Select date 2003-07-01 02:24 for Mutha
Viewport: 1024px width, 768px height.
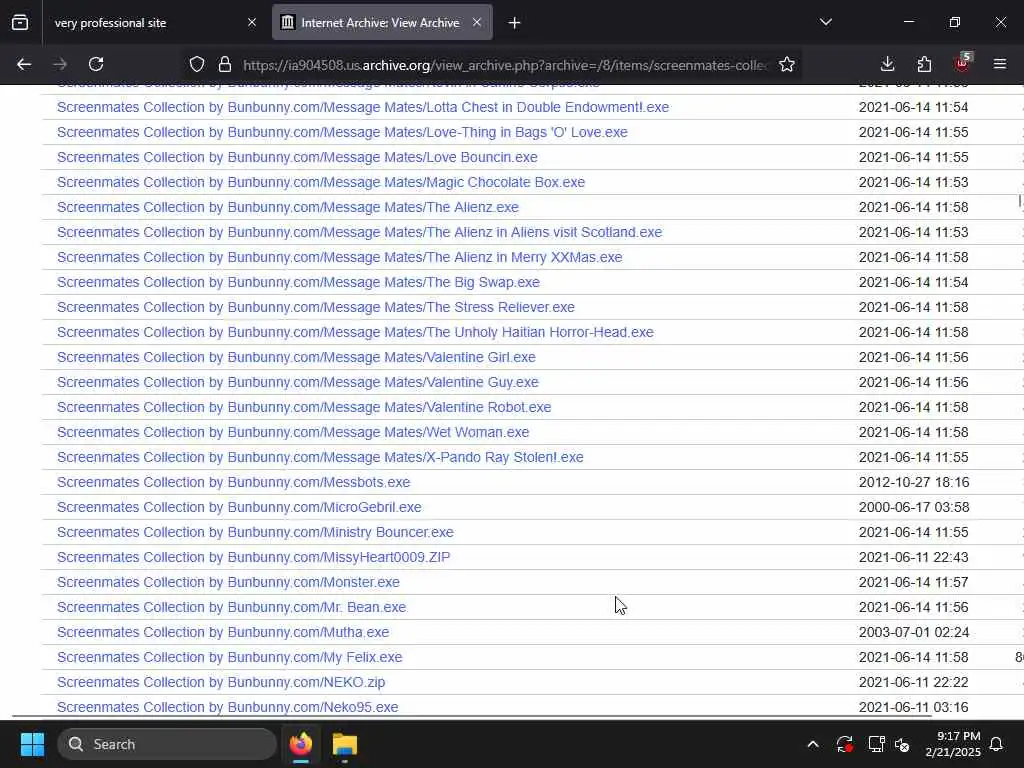(914, 632)
